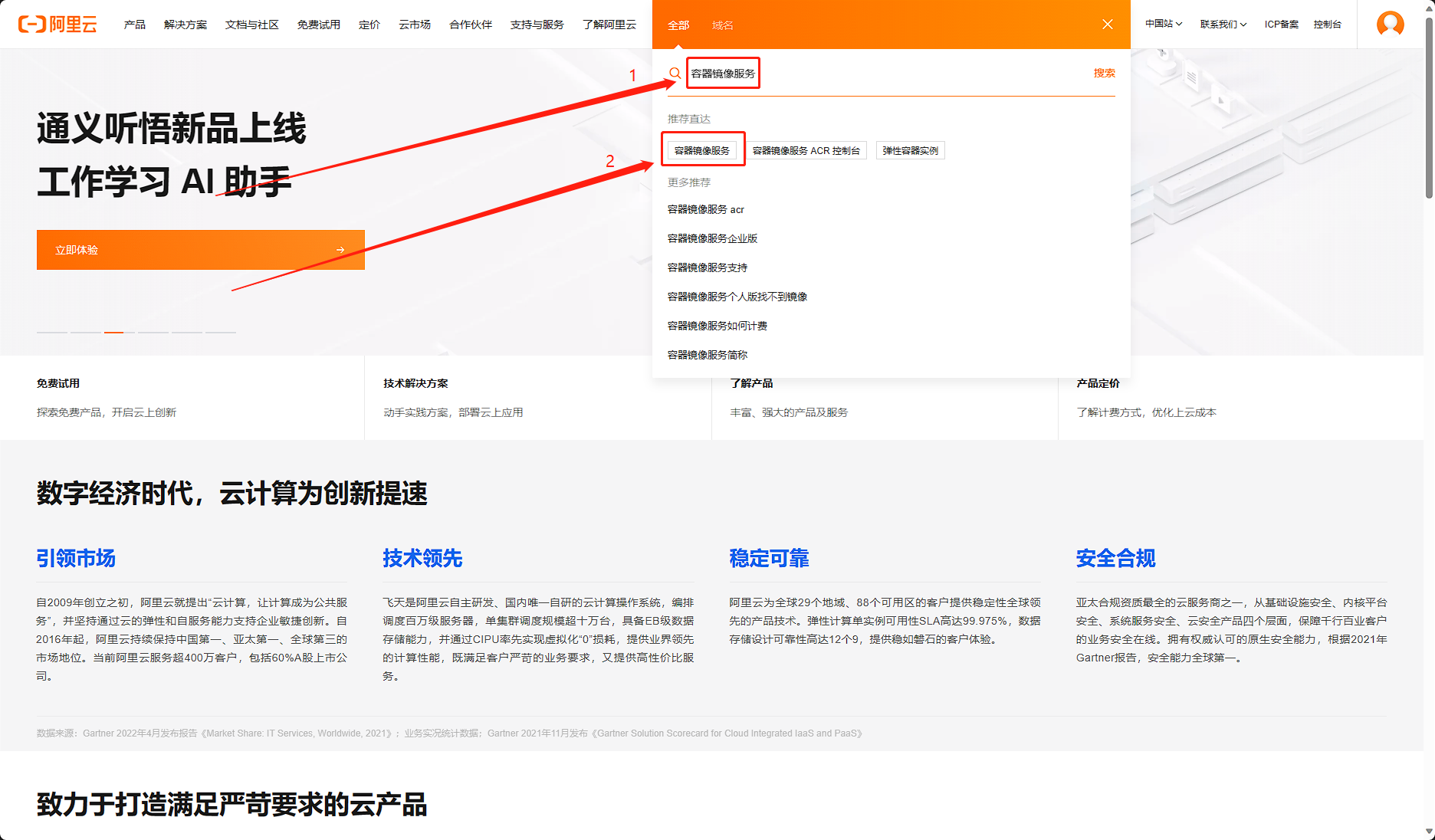
Task: Choose suggestion 容器镜像服务简称
Action: coord(708,355)
